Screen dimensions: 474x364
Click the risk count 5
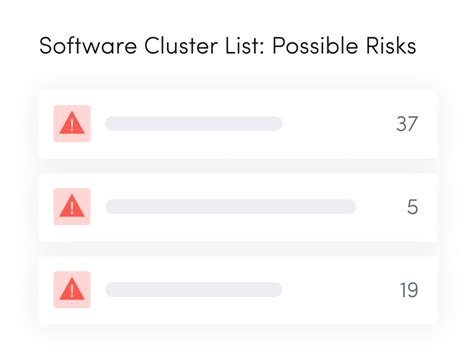[x=412, y=207]
